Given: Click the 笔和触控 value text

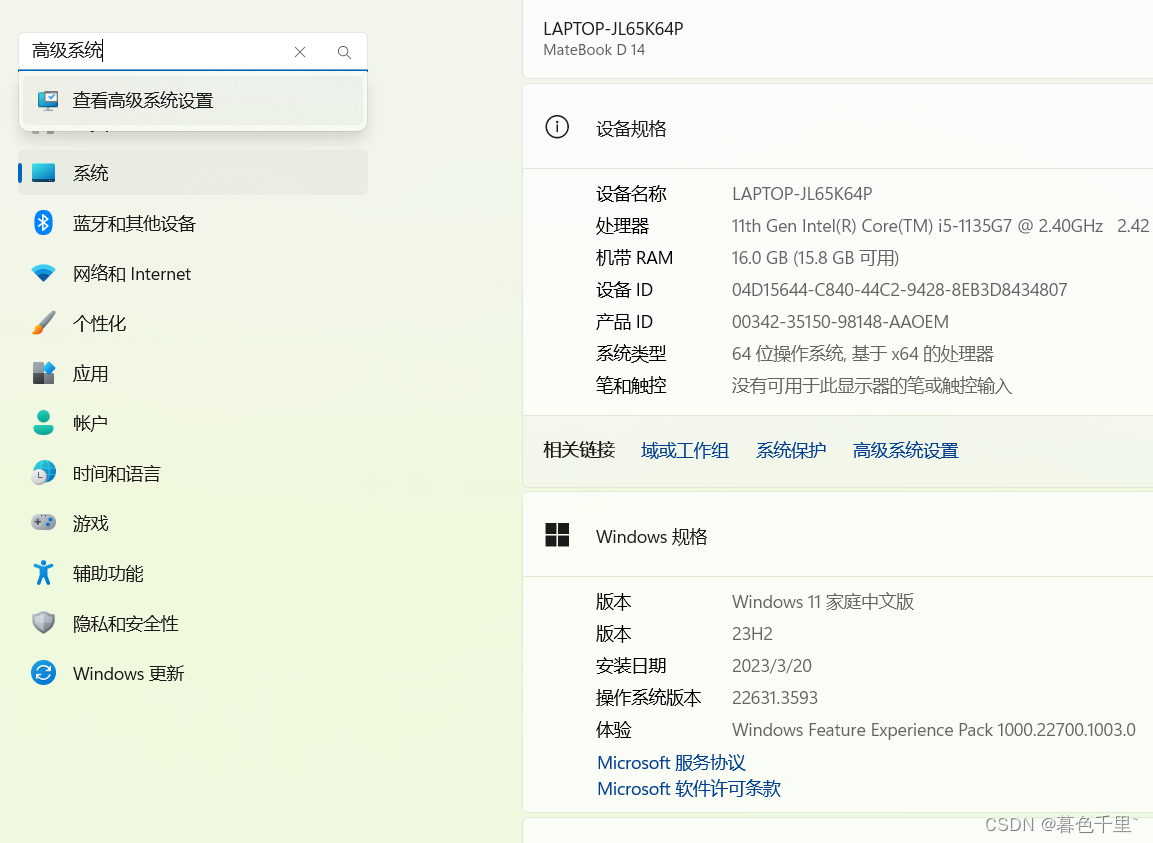Looking at the screenshot, I should (x=871, y=385).
